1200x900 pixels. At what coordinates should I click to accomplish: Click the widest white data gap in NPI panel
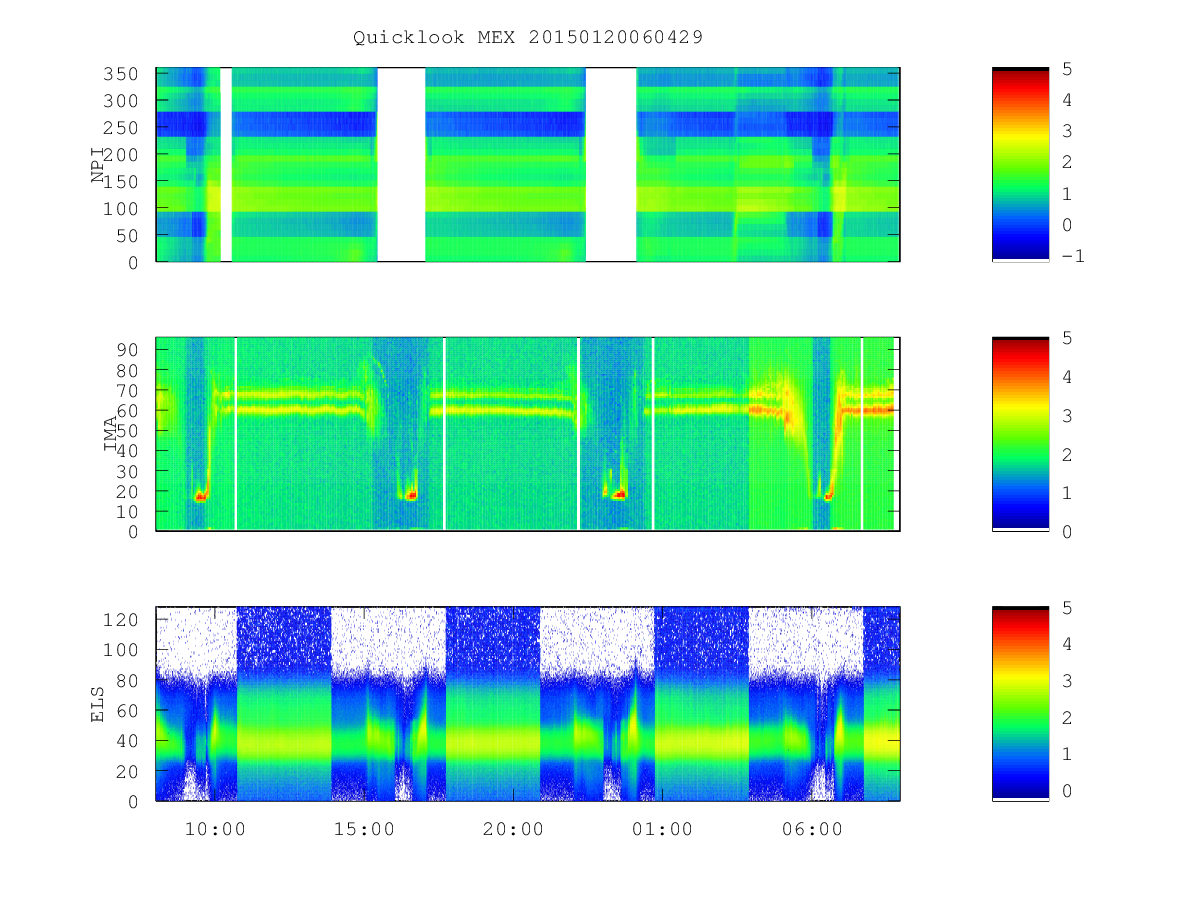[x=610, y=164]
